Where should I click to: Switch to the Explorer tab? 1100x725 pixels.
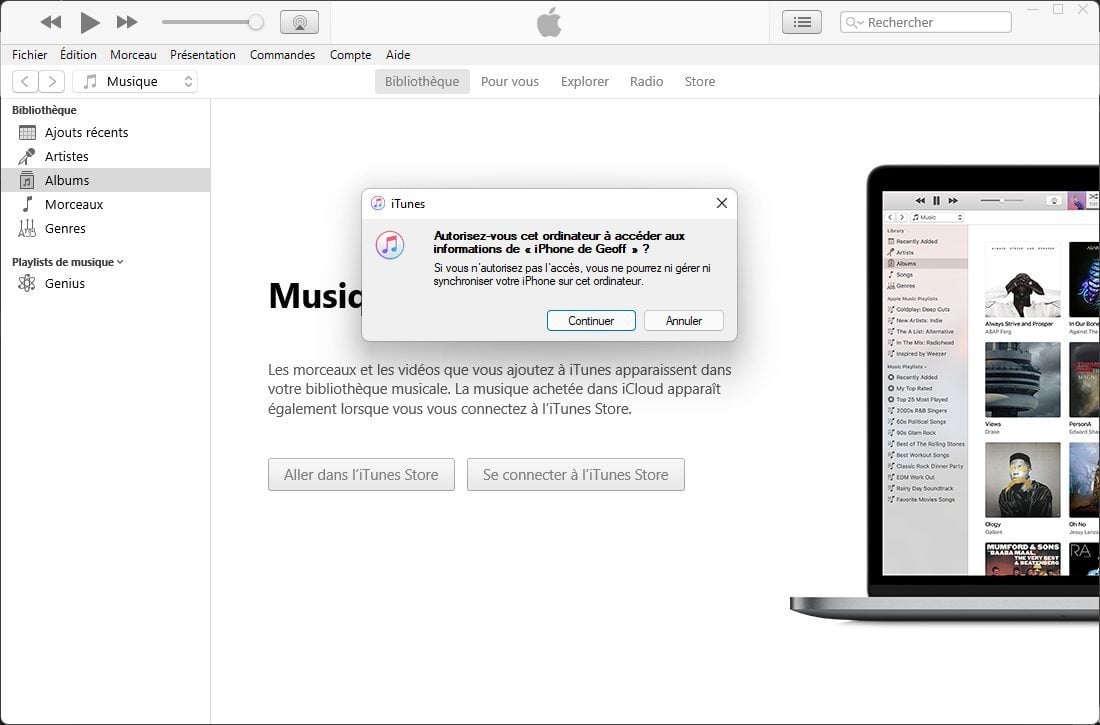584,81
